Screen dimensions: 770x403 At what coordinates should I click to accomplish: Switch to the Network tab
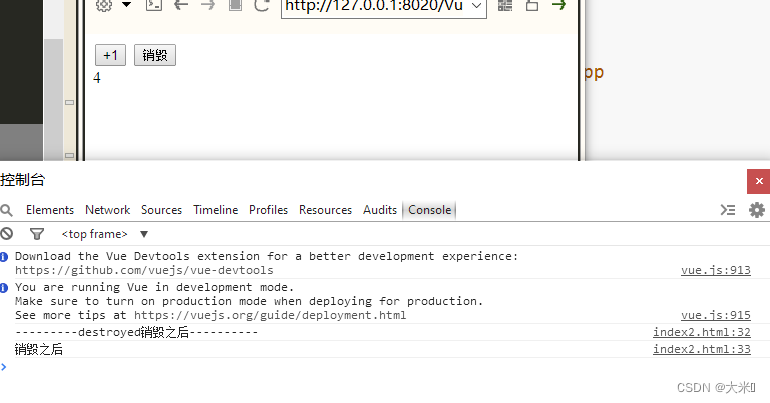tap(108, 210)
